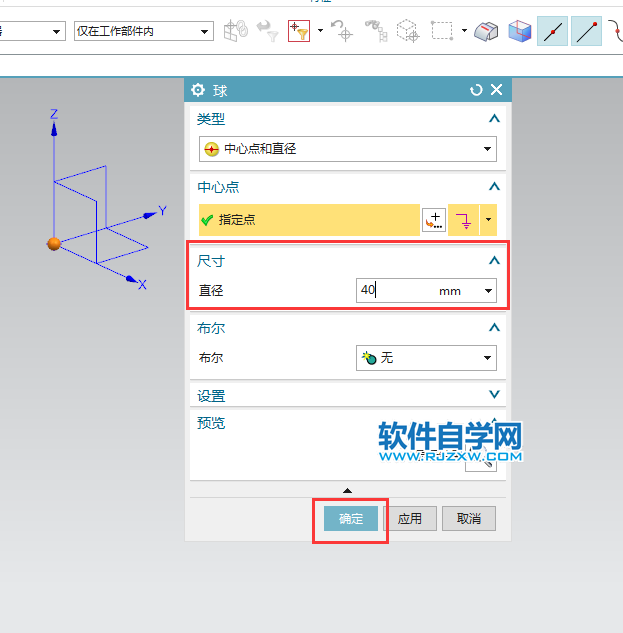Click the selection filter funnel icon
This screenshot has height=633, width=623.
coord(299,31)
